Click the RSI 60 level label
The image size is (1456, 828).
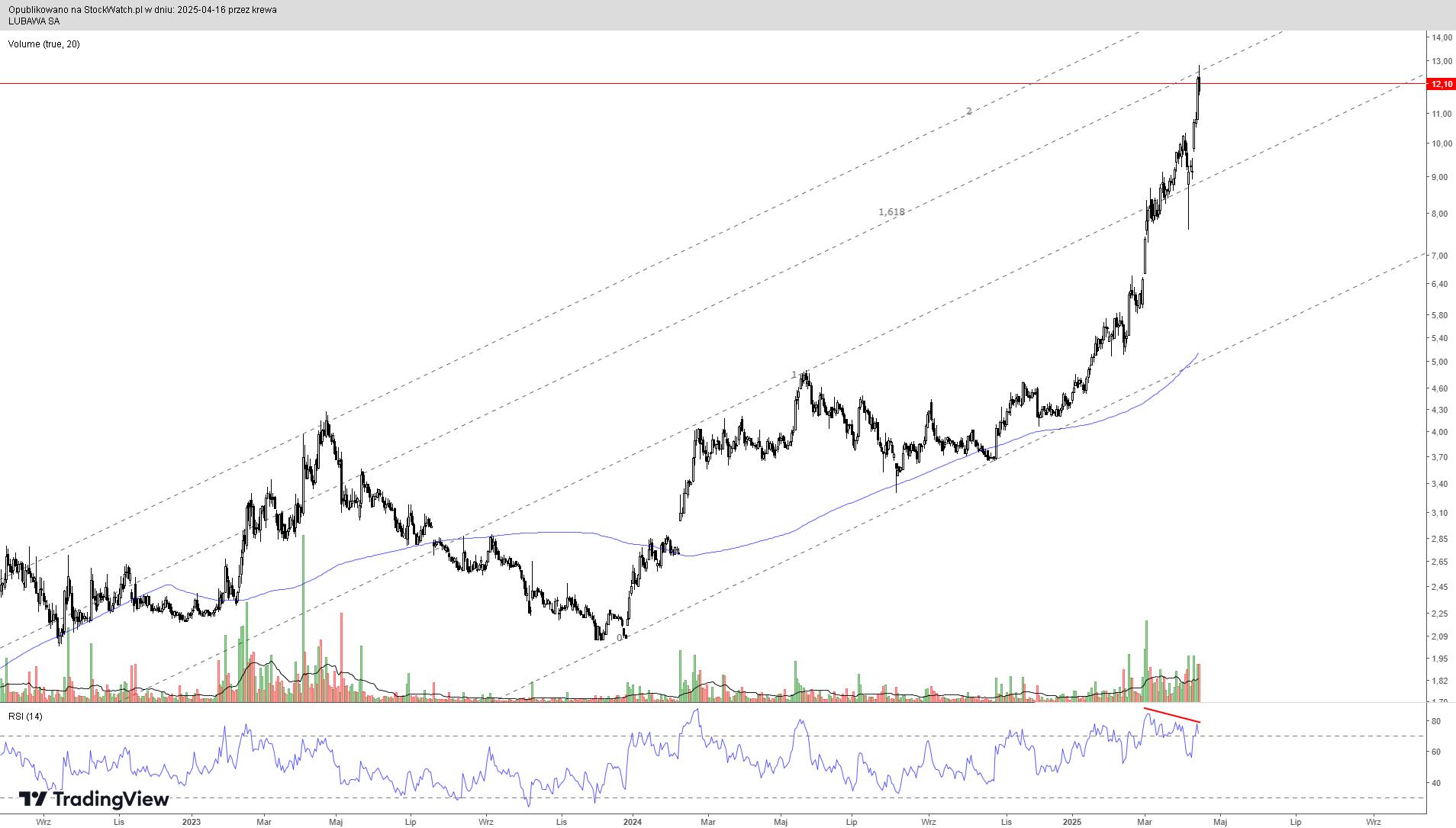click(1435, 752)
